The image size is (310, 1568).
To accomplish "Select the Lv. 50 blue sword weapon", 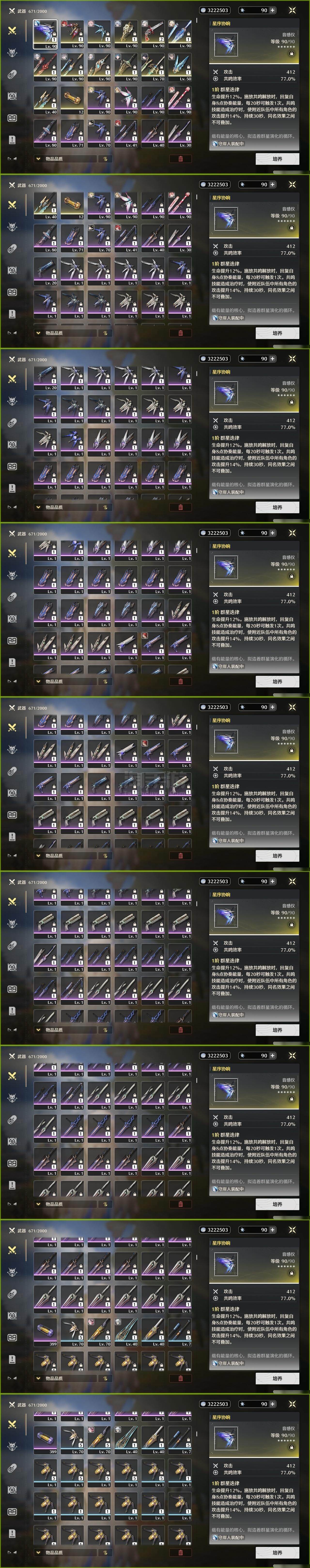I will click(180, 67).
